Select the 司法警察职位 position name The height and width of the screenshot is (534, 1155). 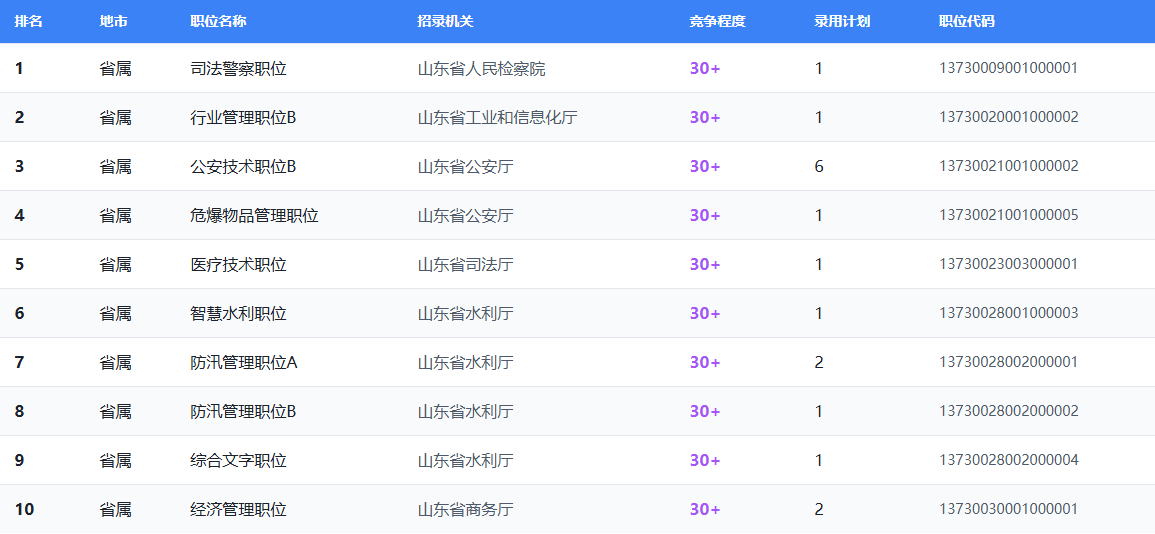(238, 69)
